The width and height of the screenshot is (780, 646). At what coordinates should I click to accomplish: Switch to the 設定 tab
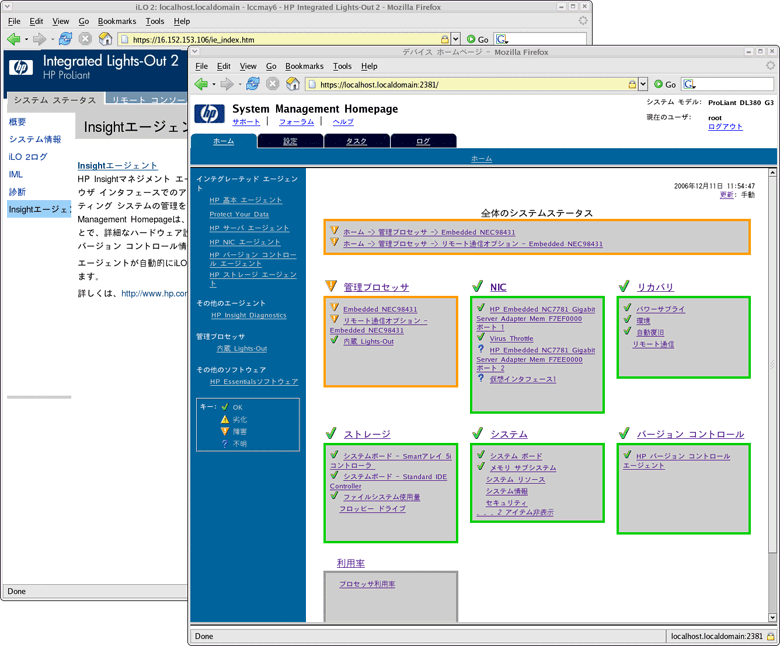(290, 141)
